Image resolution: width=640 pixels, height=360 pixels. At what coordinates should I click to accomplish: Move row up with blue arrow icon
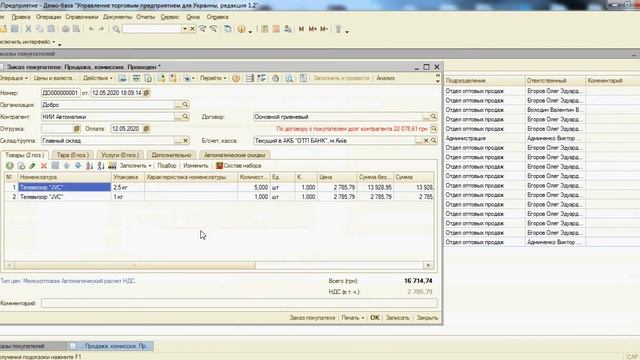point(67,166)
